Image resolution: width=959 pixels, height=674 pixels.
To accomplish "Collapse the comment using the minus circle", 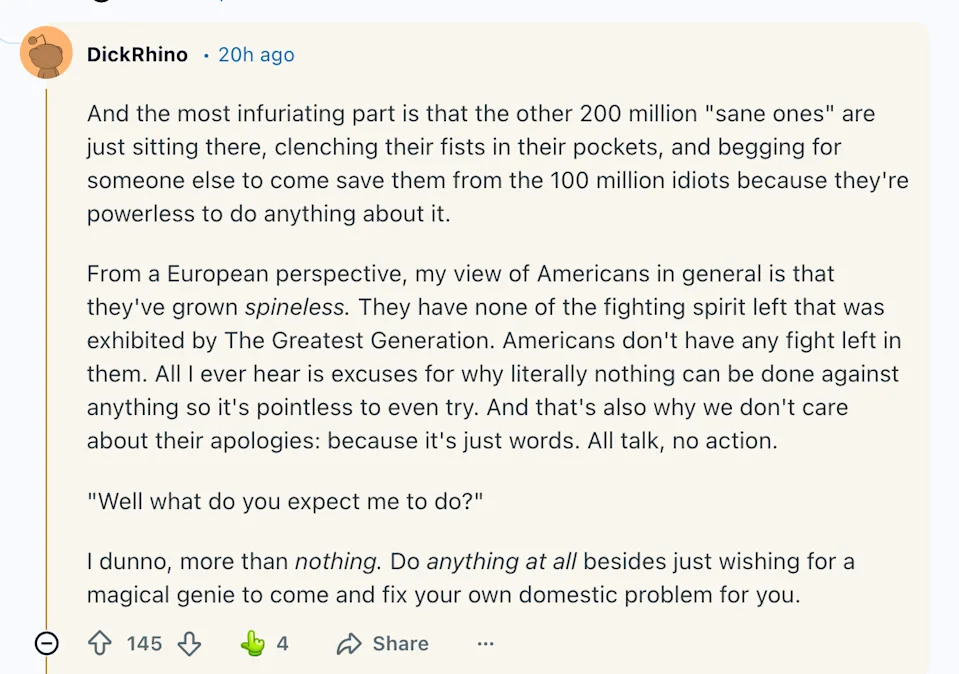I will pos(45,644).
